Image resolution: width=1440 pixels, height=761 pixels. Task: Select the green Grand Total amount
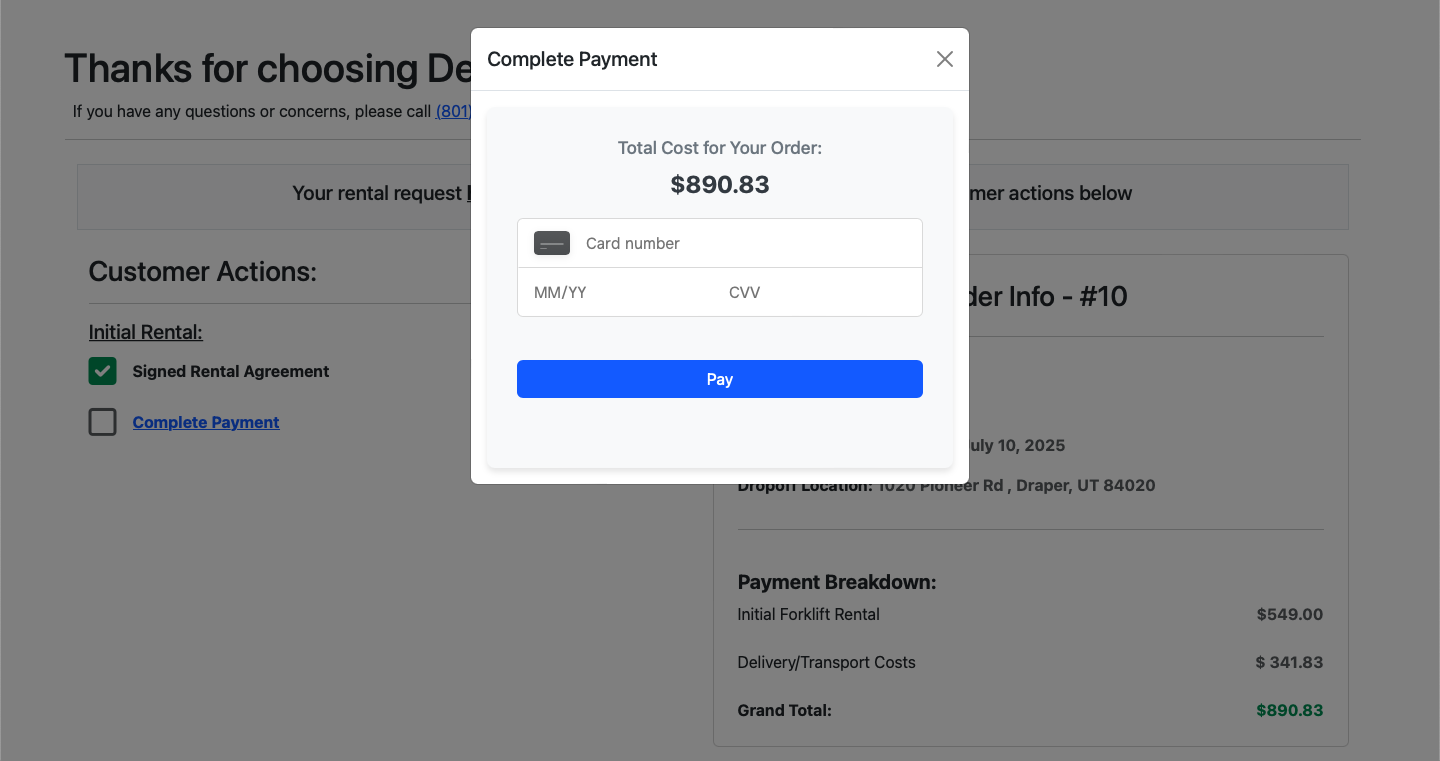(1290, 710)
